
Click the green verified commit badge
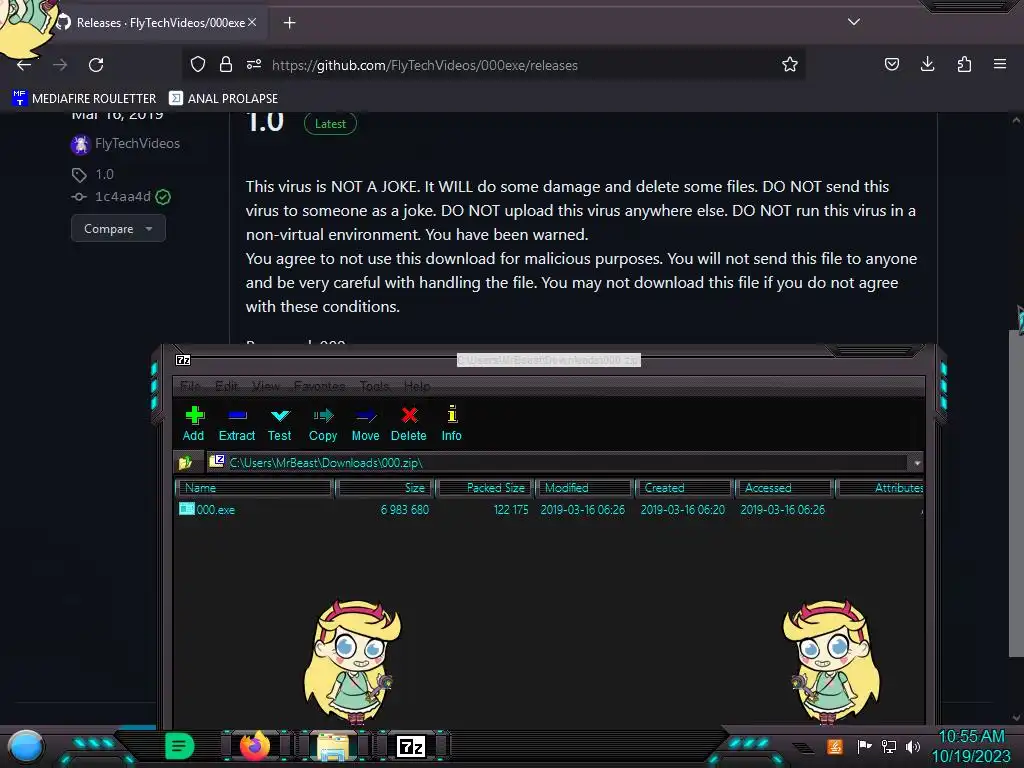[x=163, y=197]
